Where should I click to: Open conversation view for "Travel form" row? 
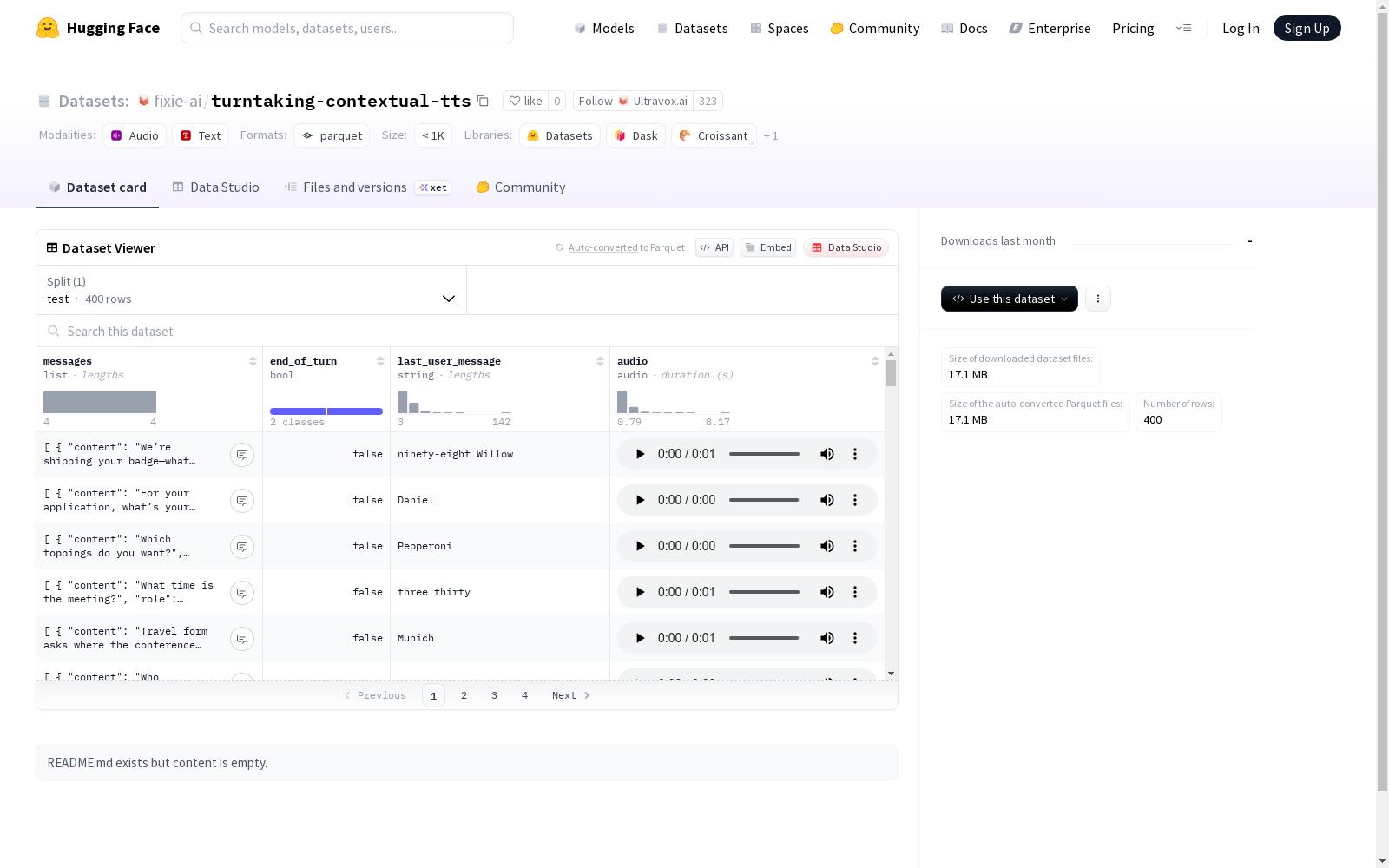[x=242, y=638]
